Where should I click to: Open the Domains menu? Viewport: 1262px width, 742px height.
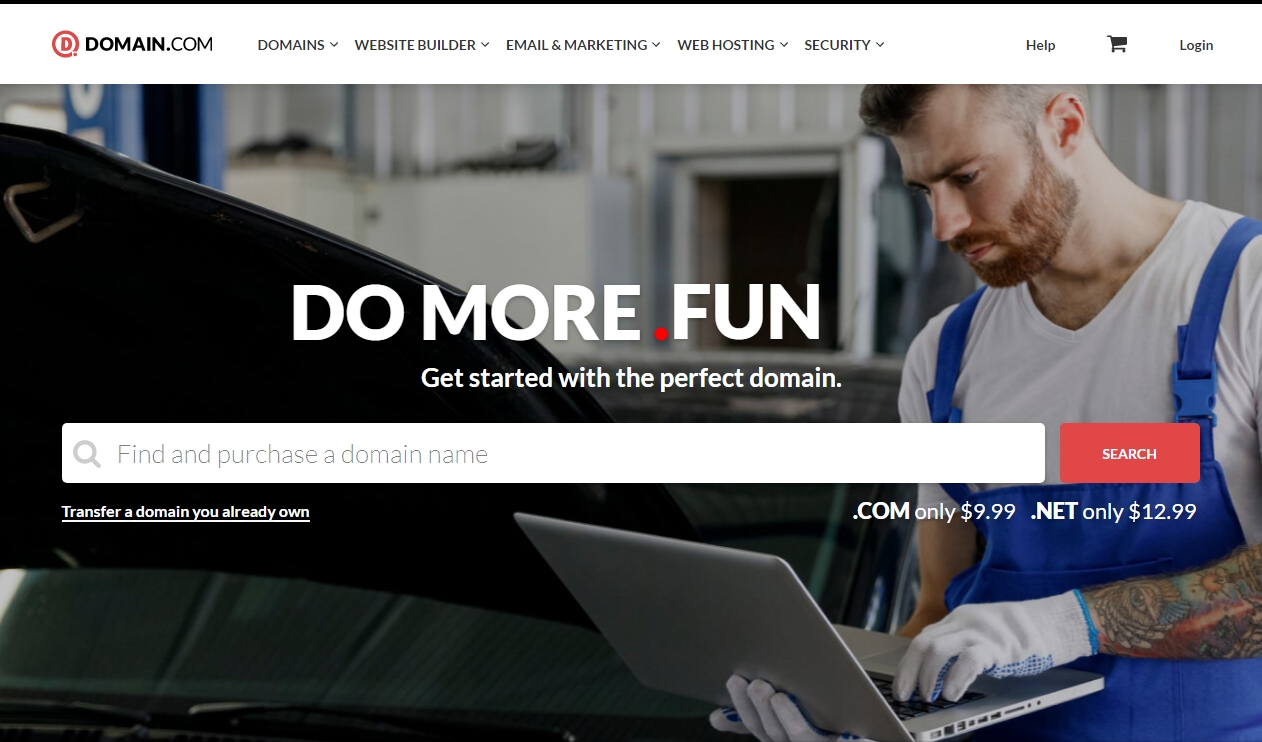coord(291,45)
